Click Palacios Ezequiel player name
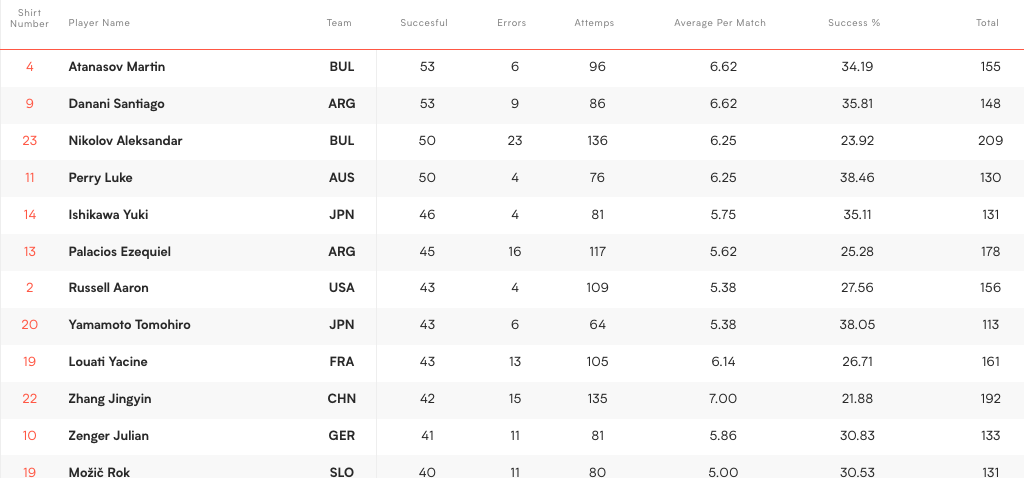1024x478 pixels. (119, 252)
